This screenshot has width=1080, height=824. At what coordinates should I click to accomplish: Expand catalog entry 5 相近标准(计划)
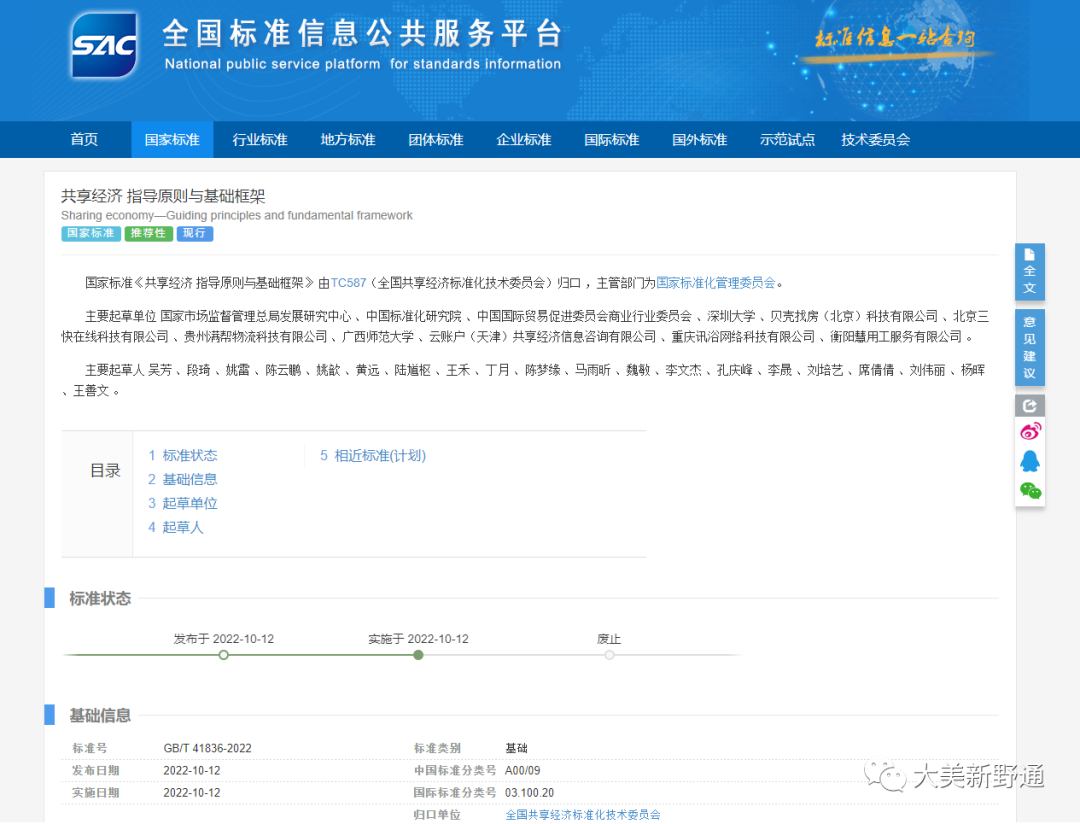pos(372,455)
